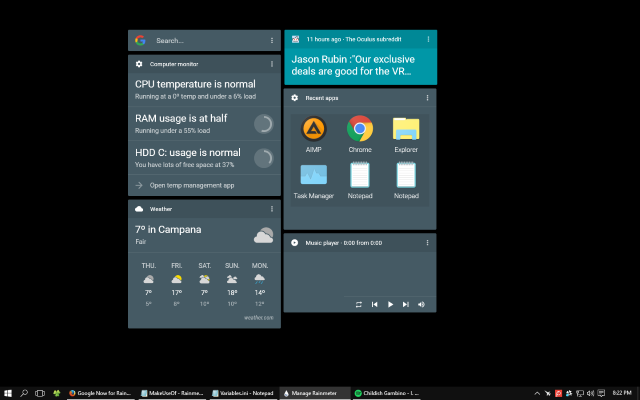Image resolution: width=640 pixels, height=400 pixels.
Task: Launch AIMP from Recent apps
Action: (x=313, y=134)
